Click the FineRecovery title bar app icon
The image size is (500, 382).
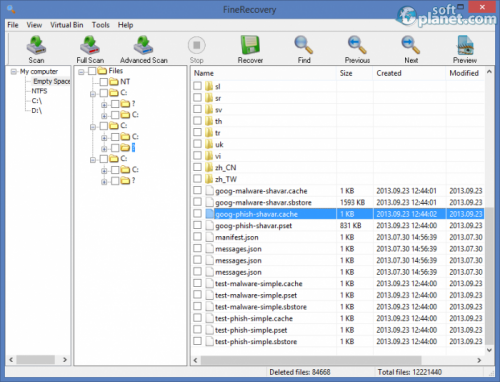coord(11,9)
